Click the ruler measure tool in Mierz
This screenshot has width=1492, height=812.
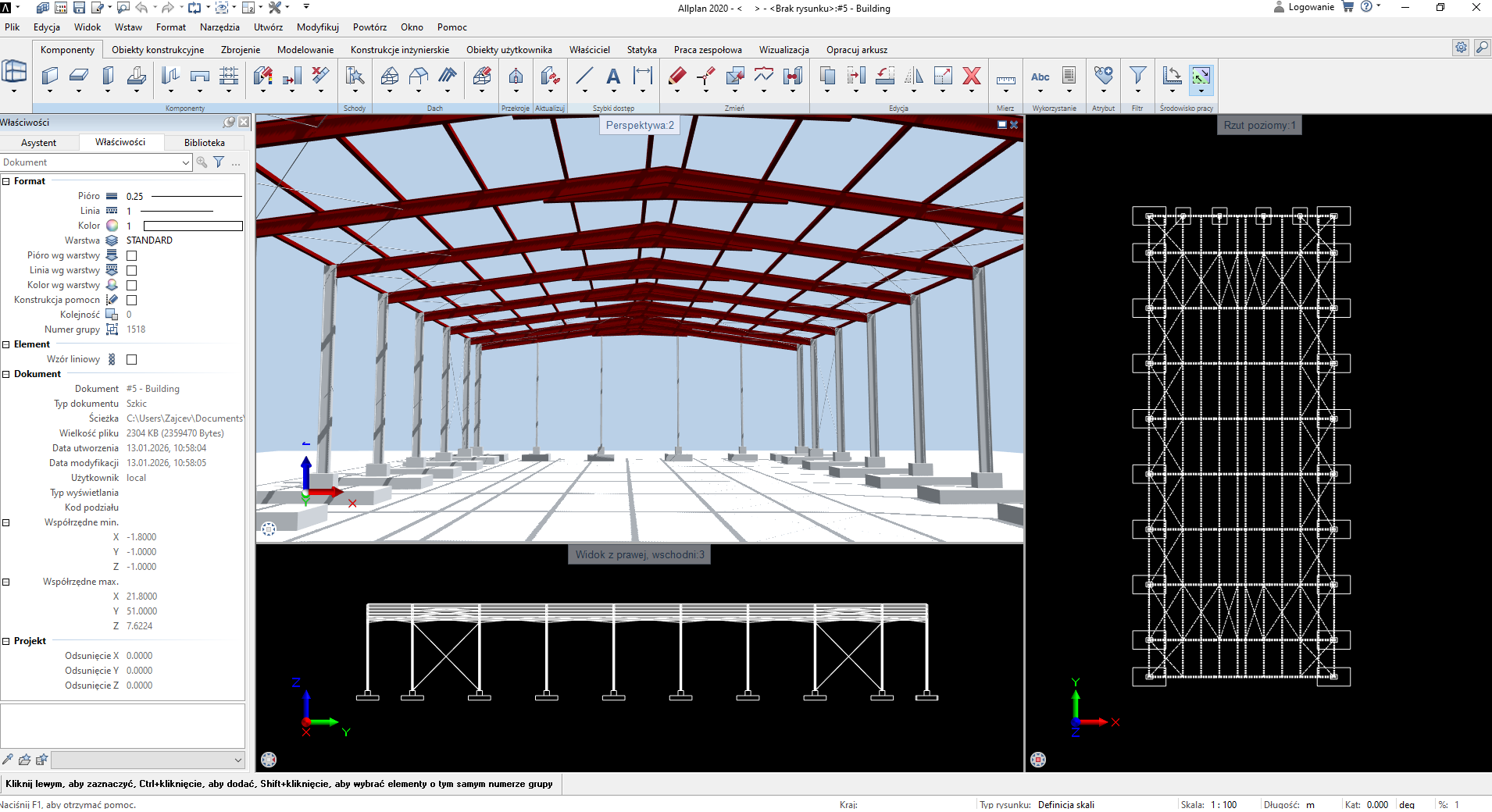click(1005, 79)
